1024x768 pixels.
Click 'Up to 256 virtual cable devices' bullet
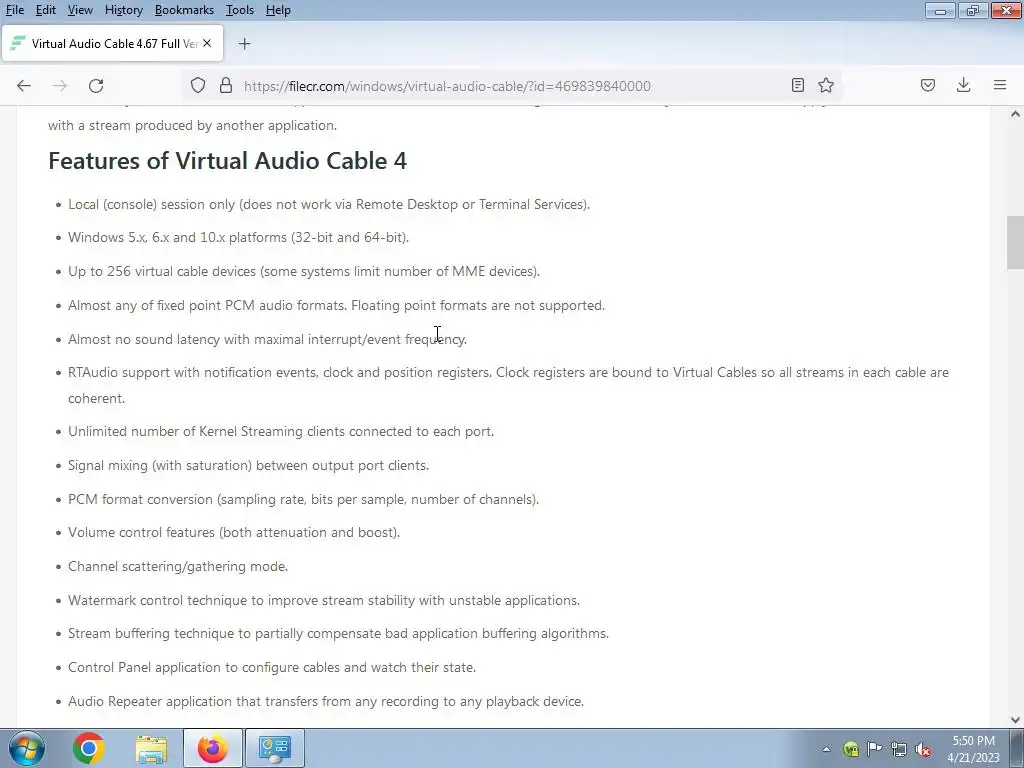point(304,272)
